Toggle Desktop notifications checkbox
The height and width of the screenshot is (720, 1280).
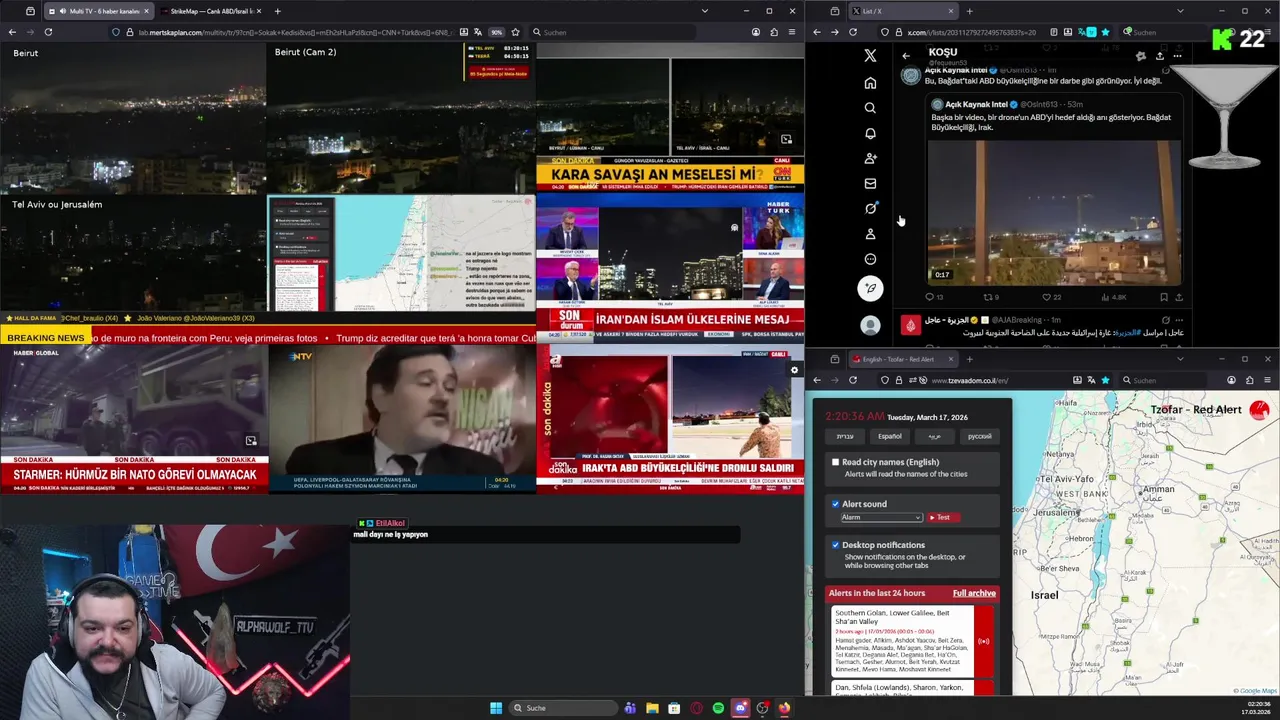click(x=836, y=545)
